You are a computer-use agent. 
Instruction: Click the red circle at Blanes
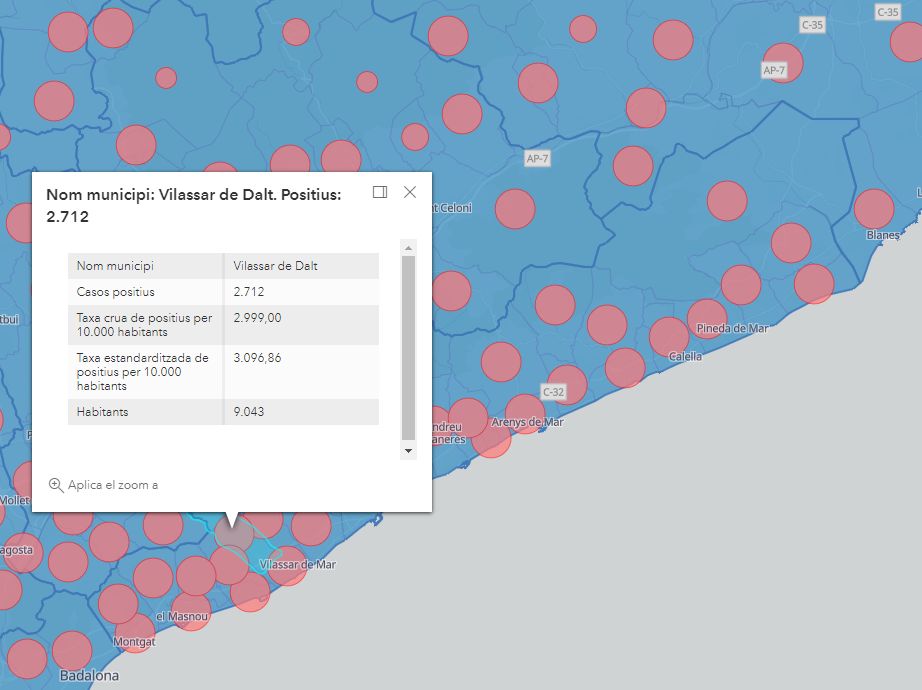click(874, 209)
